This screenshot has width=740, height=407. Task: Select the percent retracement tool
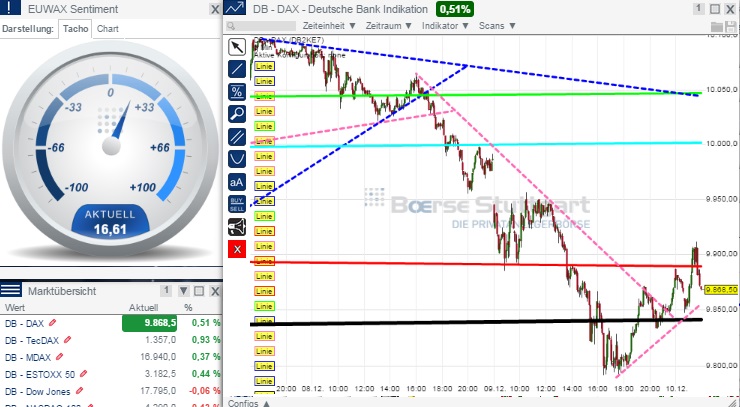(237, 92)
